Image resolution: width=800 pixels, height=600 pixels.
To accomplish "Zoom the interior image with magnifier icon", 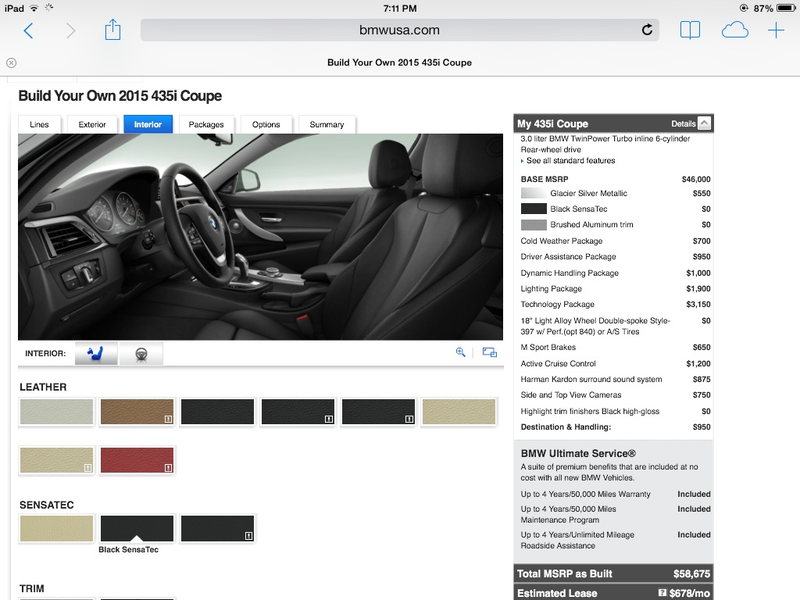I will click(x=460, y=352).
